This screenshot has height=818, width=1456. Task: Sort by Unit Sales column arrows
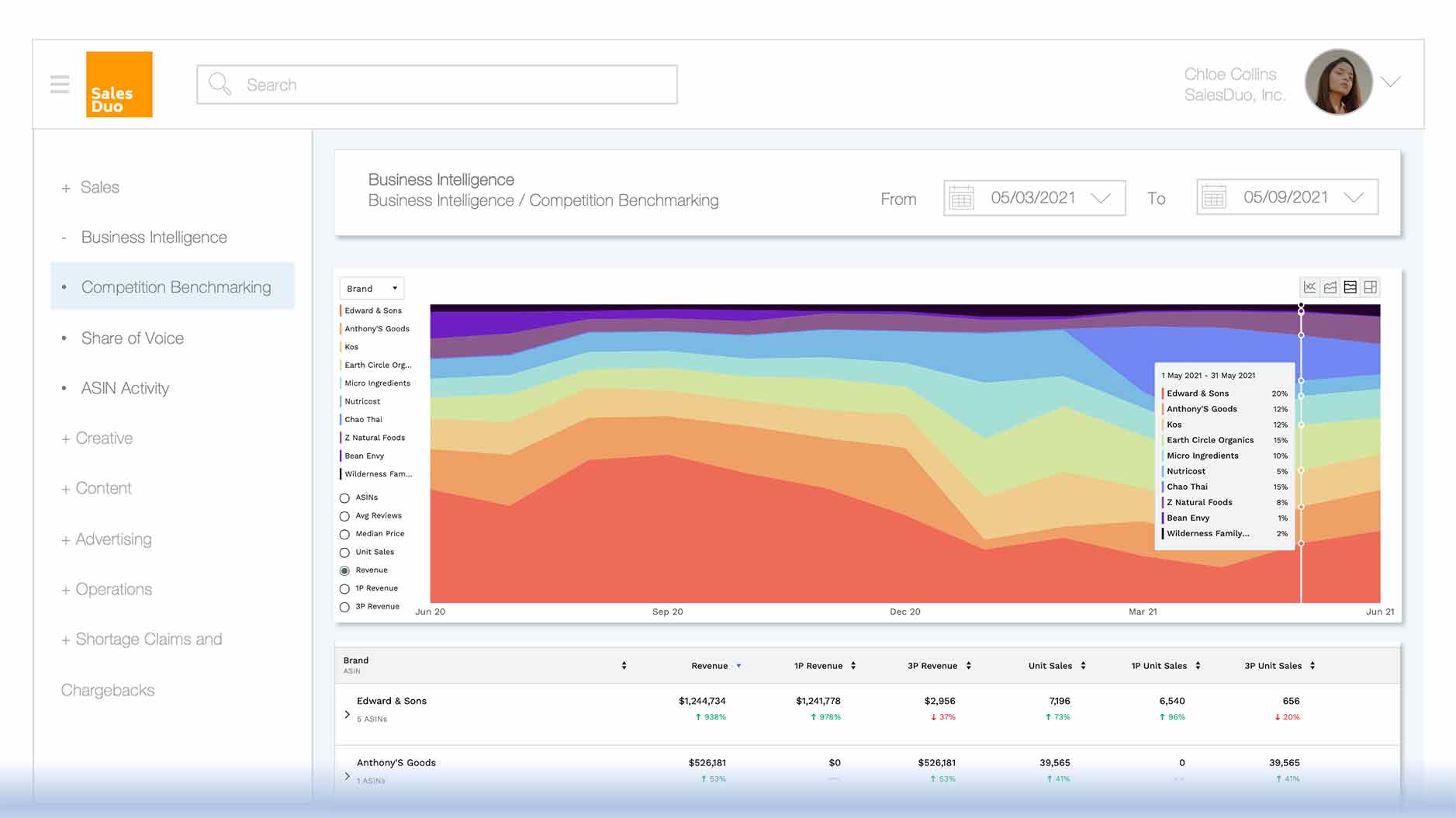pos(1083,666)
